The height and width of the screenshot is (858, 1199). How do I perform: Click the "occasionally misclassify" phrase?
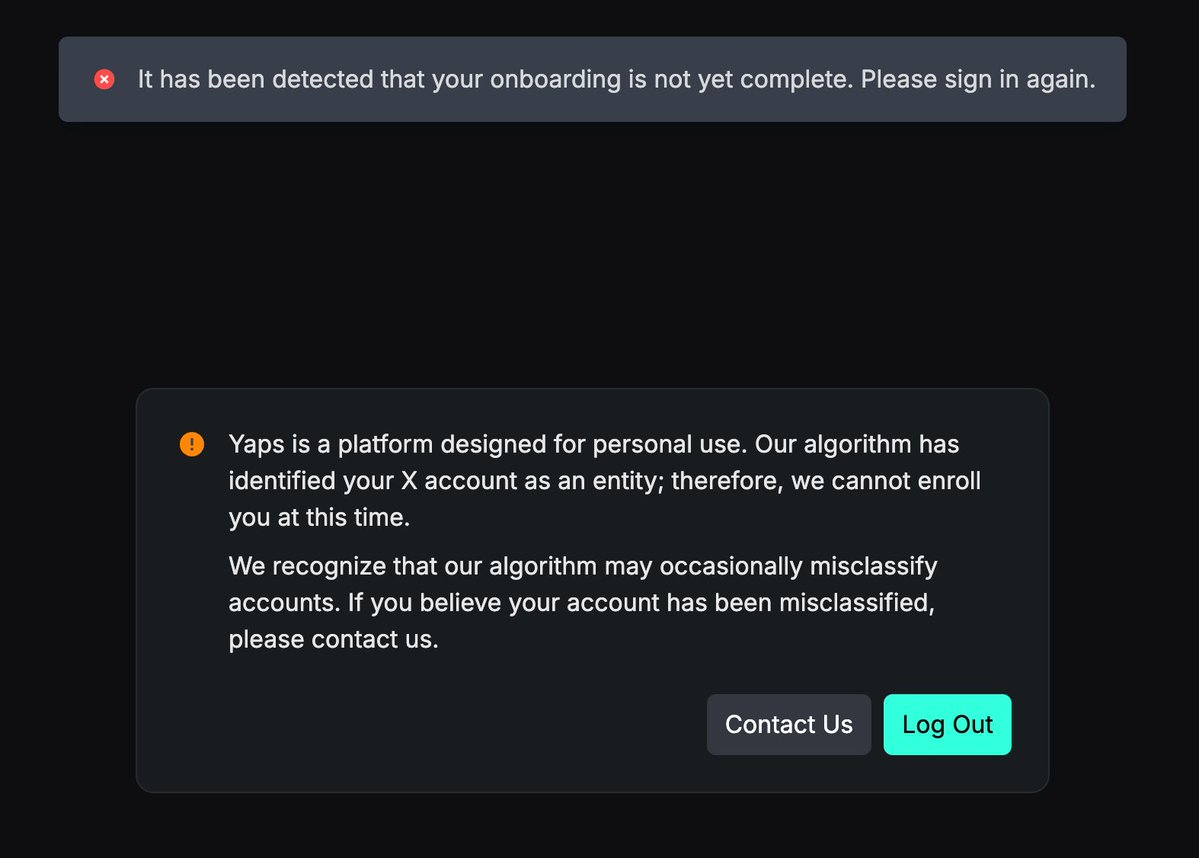[x=775, y=566]
